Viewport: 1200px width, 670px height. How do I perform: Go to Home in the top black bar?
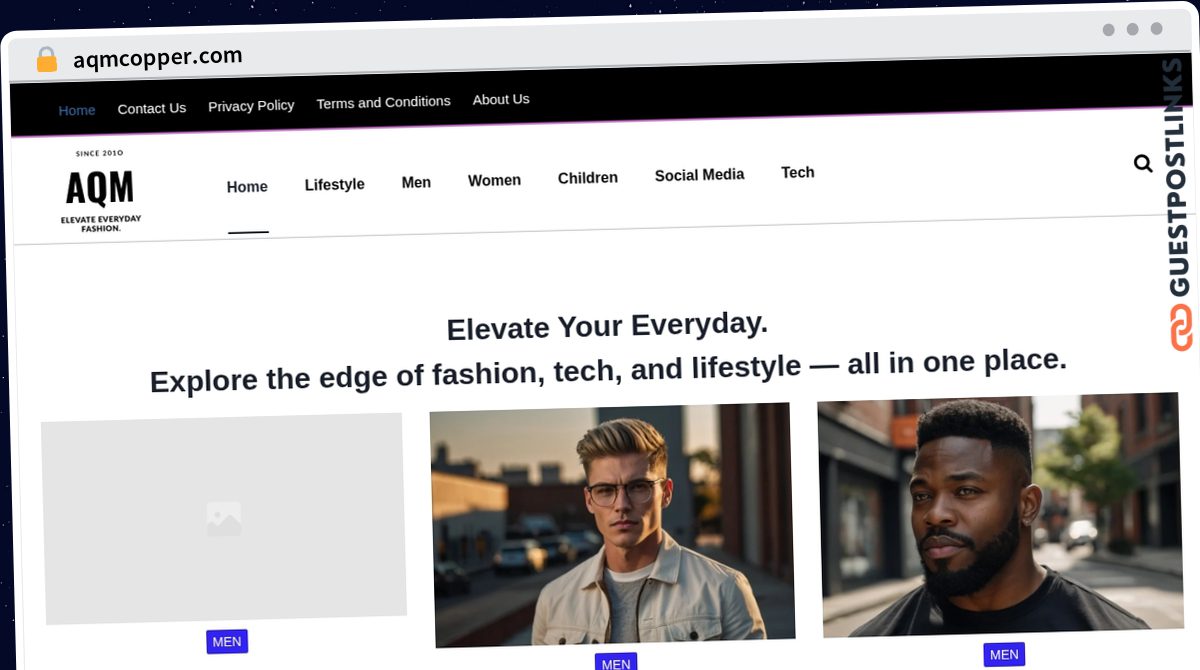click(77, 110)
